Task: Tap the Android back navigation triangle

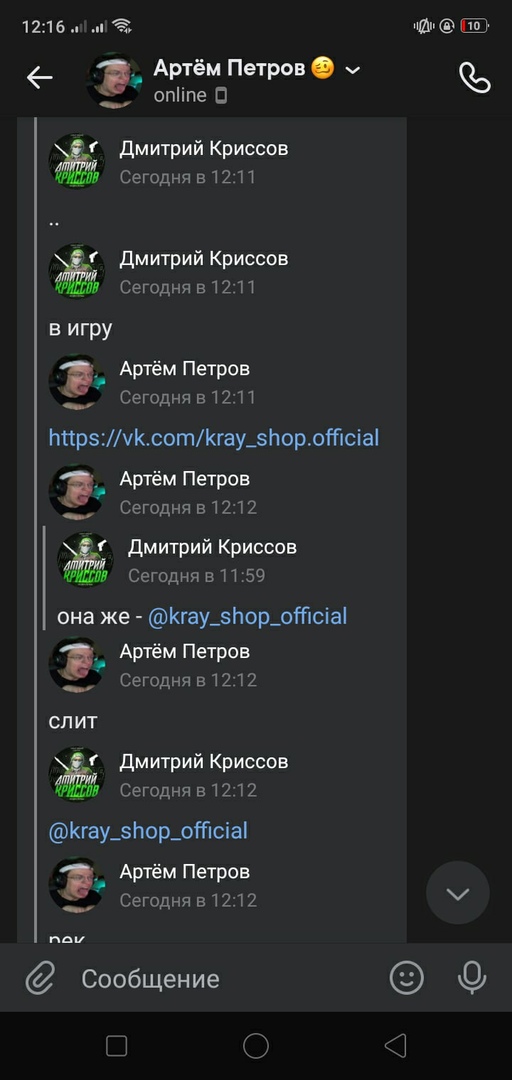Action: coord(395,1047)
